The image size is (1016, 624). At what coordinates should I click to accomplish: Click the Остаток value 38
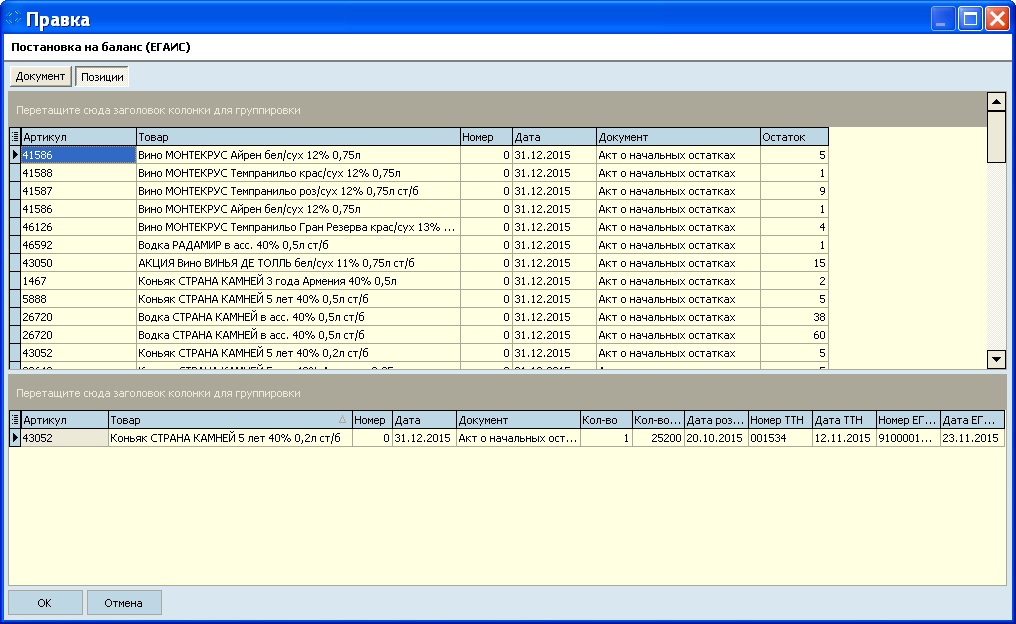[794, 317]
